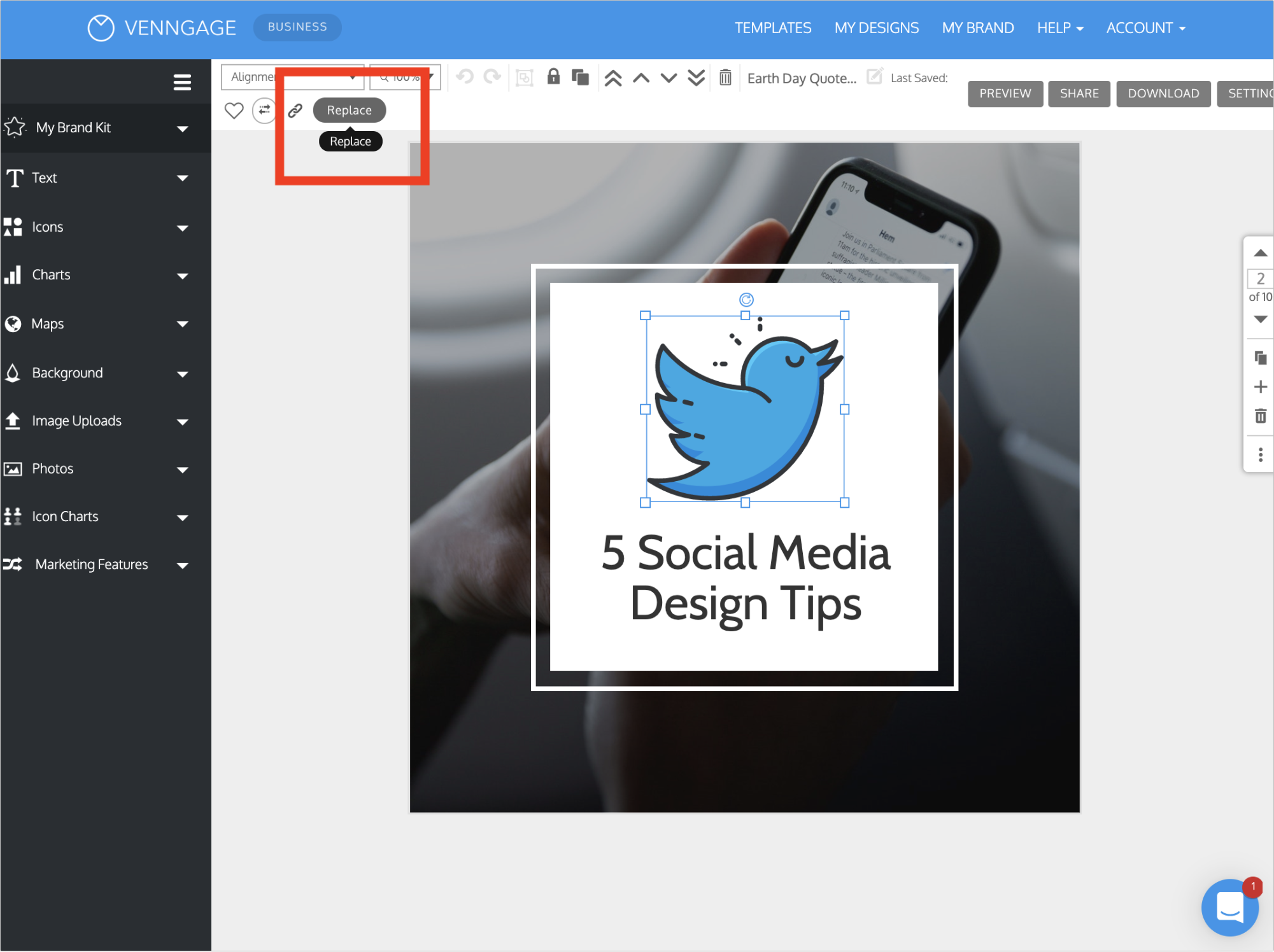Click the VENNGAGE wordmark
This screenshot has width=1274, height=952.
(x=180, y=28)
